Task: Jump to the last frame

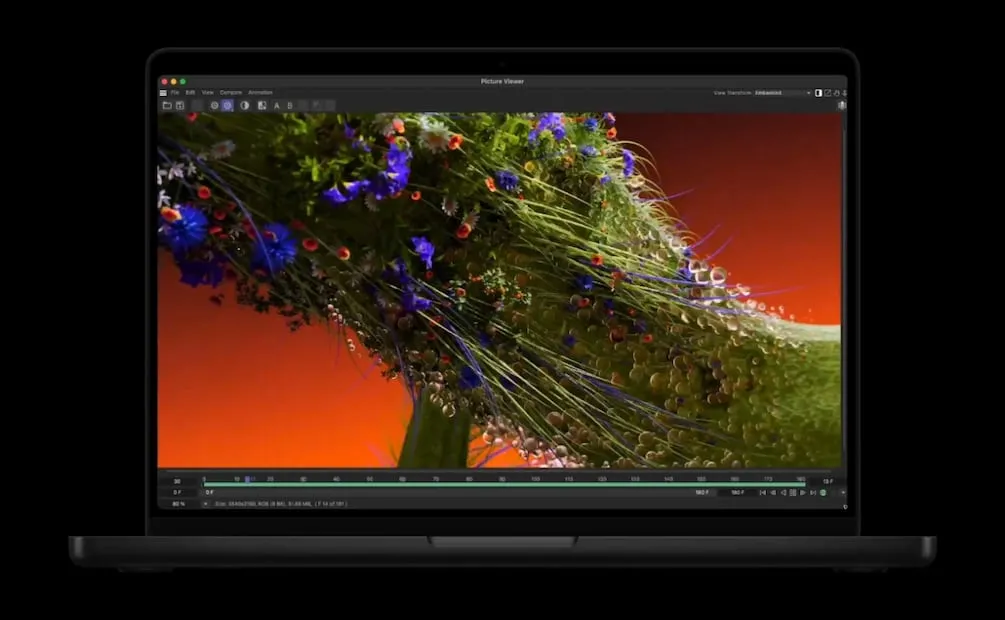Action: [x=813, y=492]
